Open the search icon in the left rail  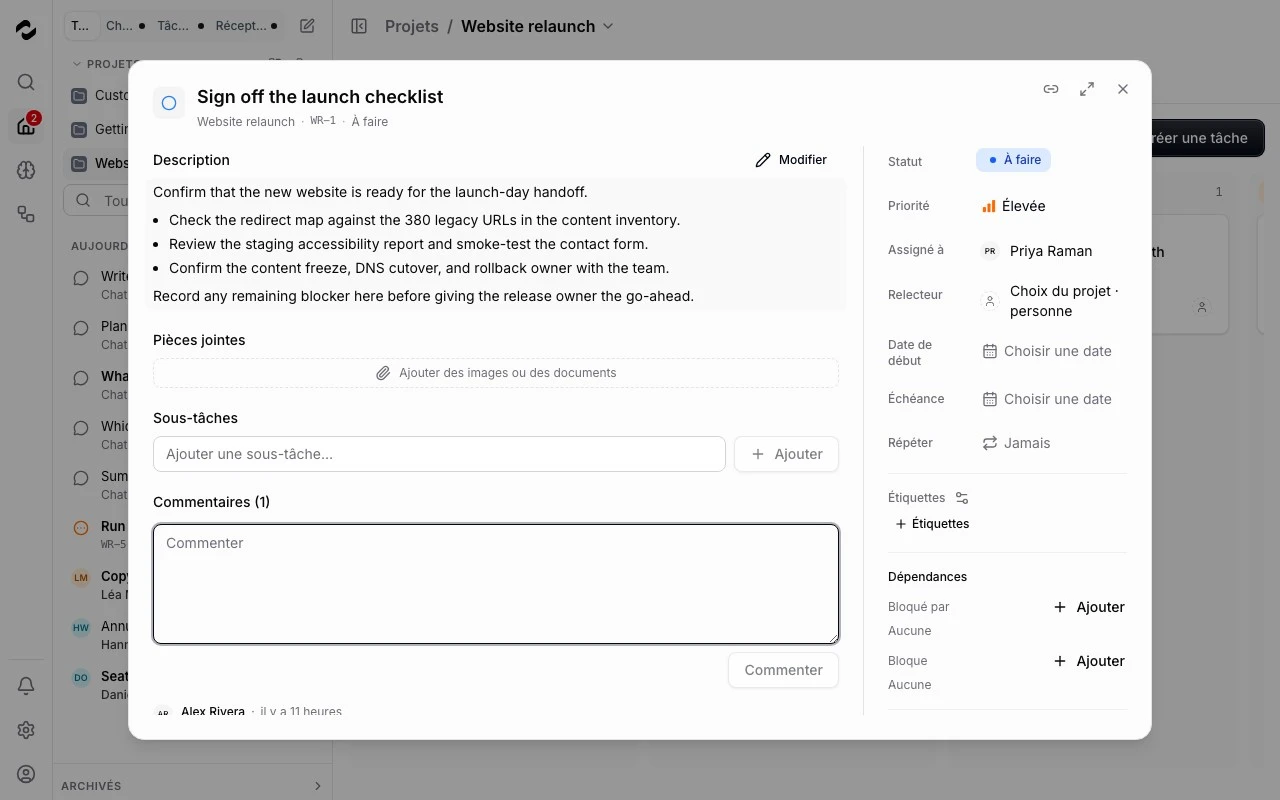click(26, 82)
